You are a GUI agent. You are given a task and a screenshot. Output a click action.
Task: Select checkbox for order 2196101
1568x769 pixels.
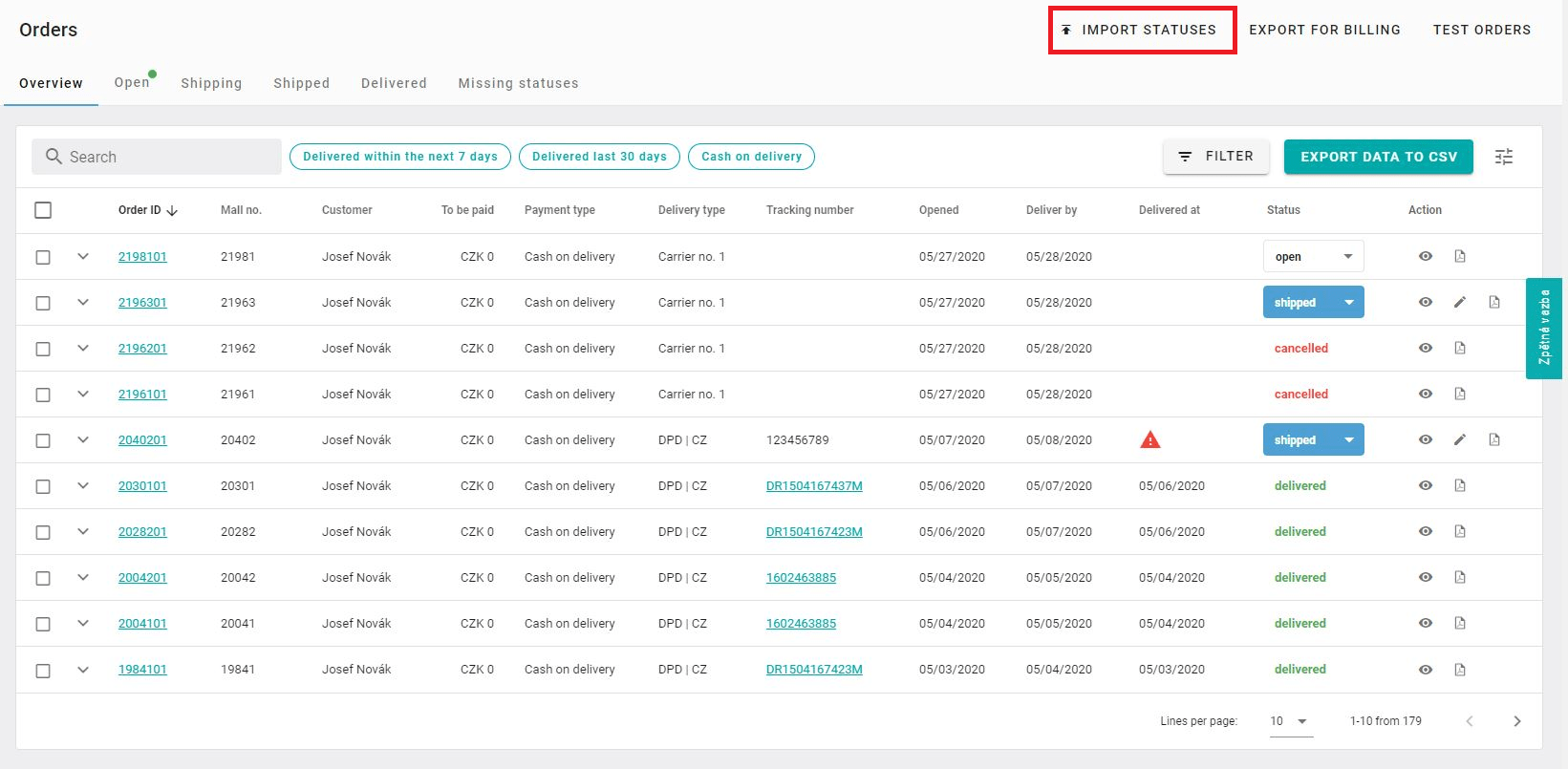[43, 395]
